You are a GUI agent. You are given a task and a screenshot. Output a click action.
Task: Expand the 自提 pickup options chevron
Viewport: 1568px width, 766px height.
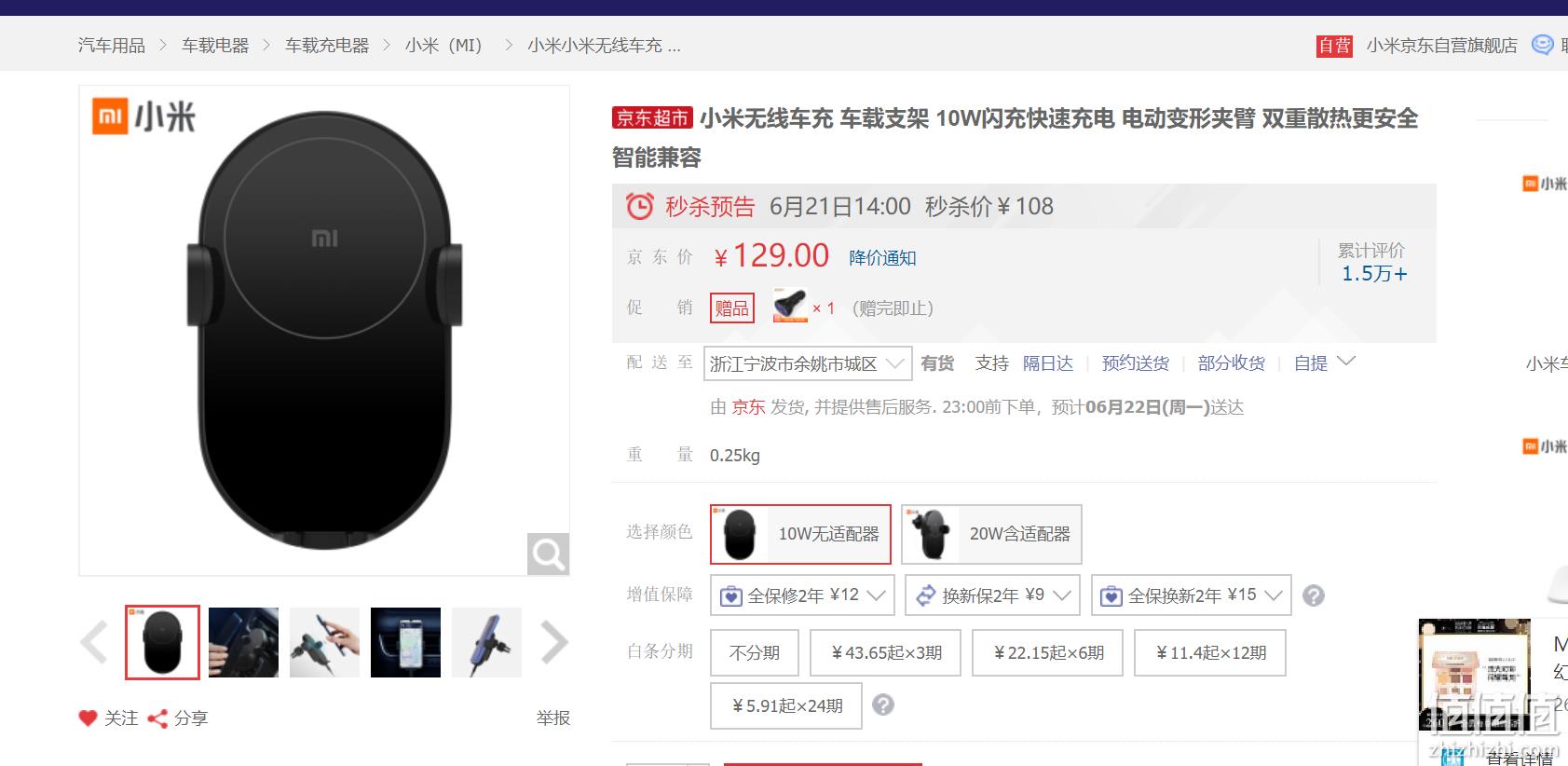click(x=1346, y=362)
